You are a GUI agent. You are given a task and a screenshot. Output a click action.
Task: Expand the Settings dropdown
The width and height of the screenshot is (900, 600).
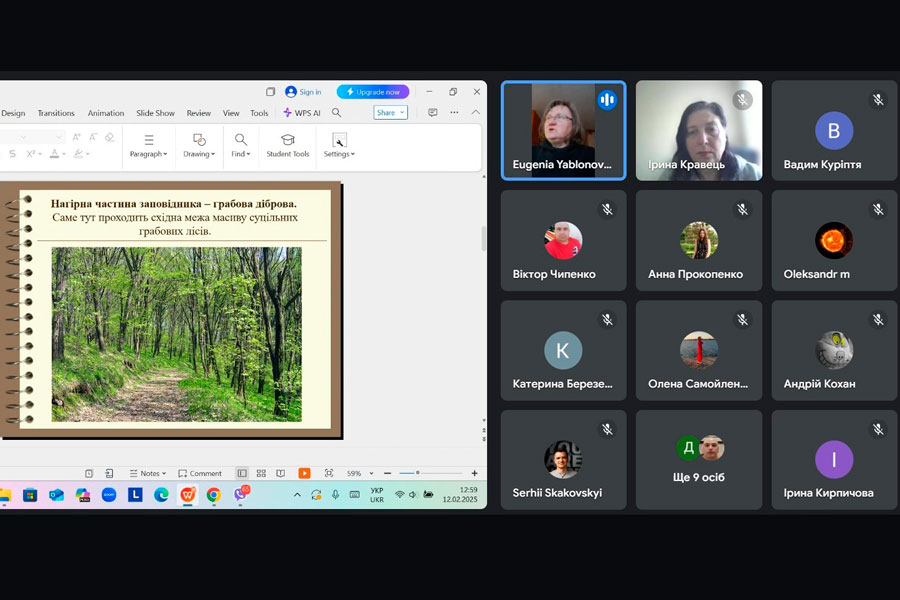click(339, 154)
